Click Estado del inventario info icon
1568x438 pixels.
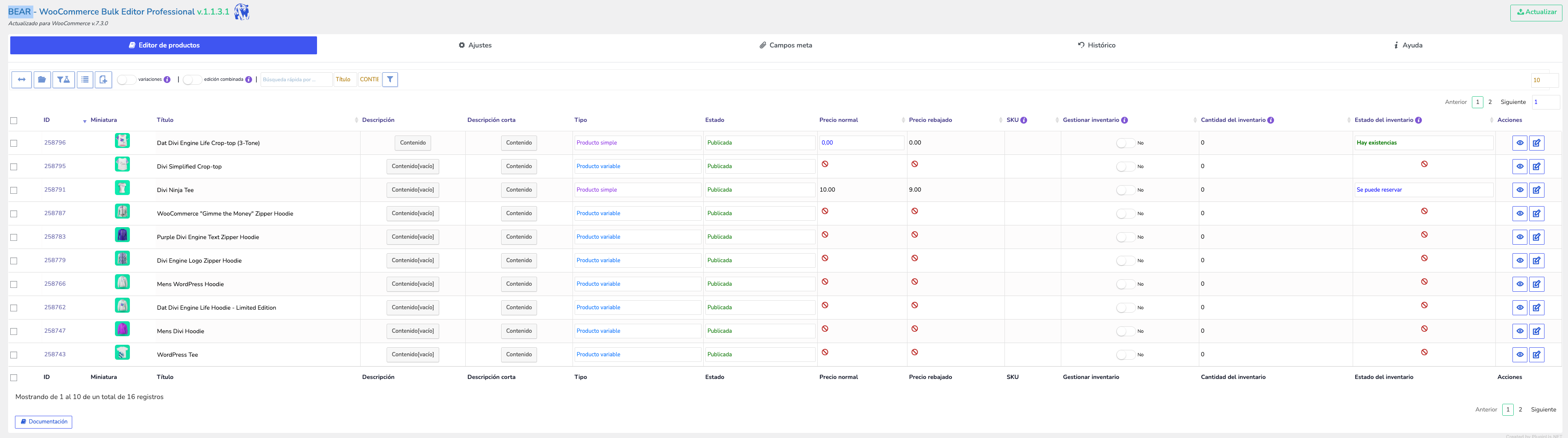point(1419,120)
